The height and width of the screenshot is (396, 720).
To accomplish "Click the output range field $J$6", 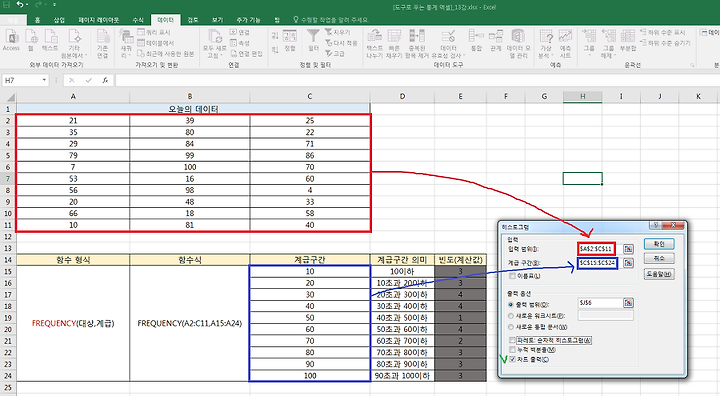I will [600, 303].
